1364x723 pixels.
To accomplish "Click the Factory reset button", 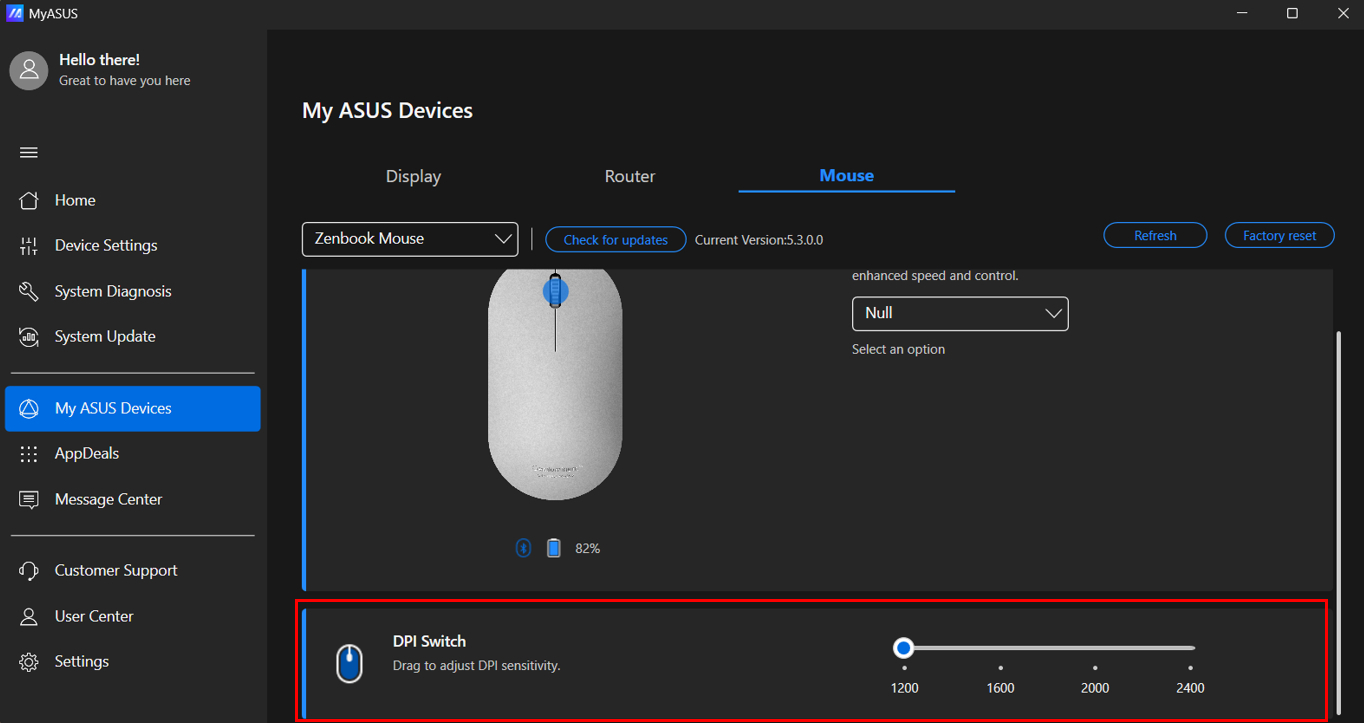I will (x=1279, y=235).
